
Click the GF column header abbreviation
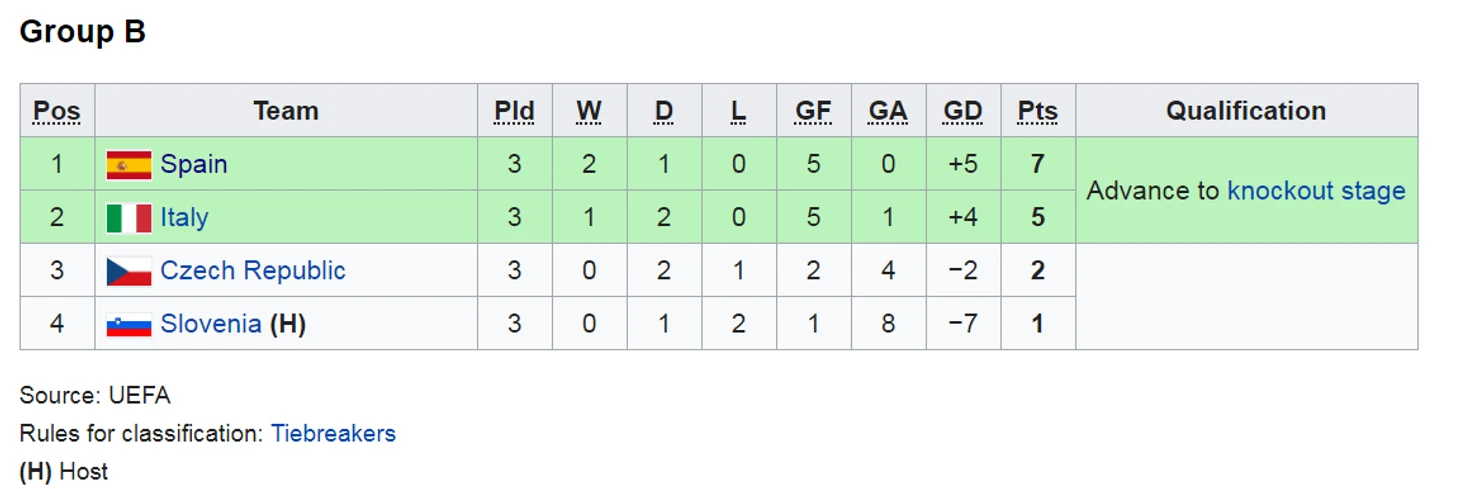[x=813, y=111]
